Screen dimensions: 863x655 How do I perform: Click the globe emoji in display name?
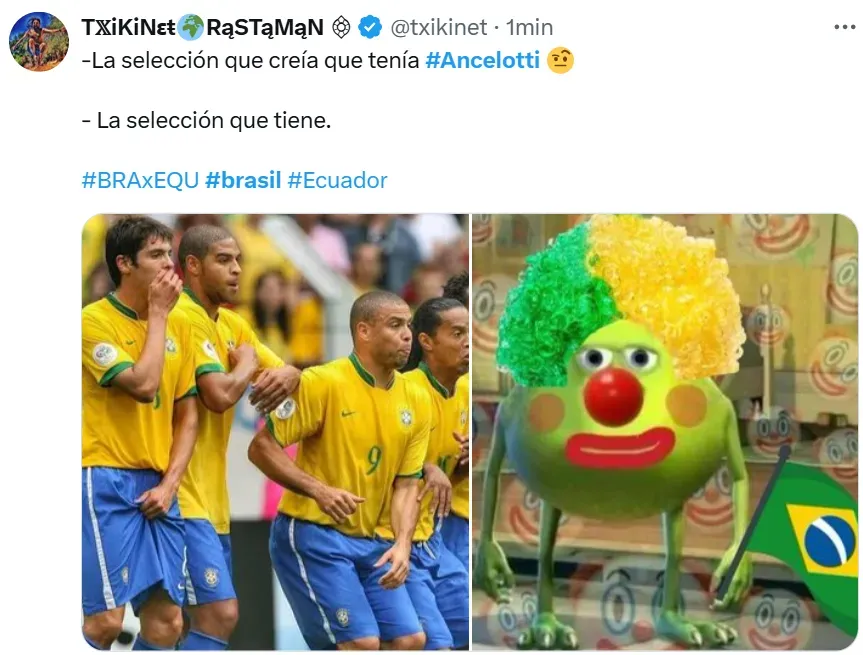click(x=190, y=27)
